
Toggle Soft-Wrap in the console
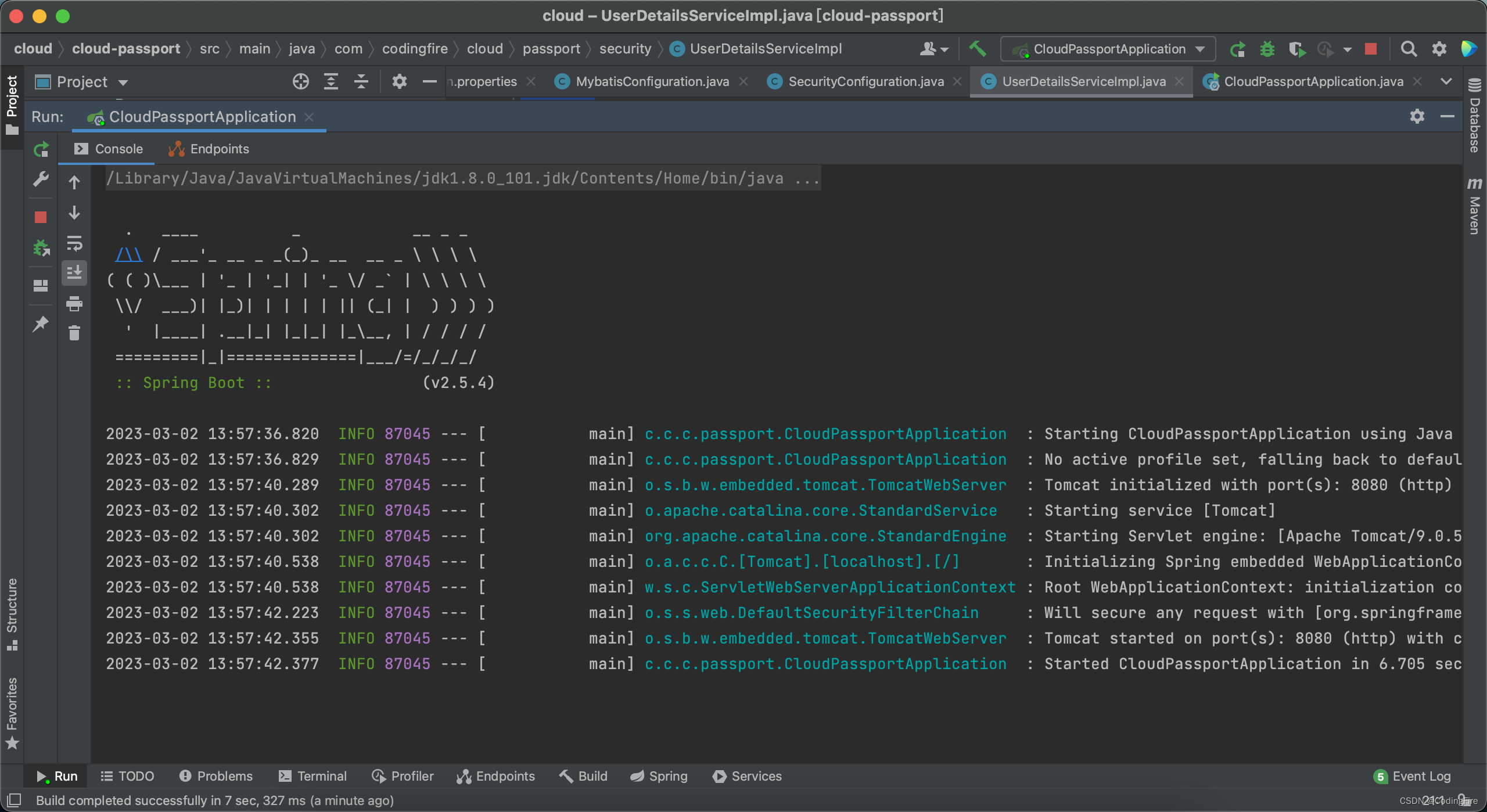(x=74, y=243)
